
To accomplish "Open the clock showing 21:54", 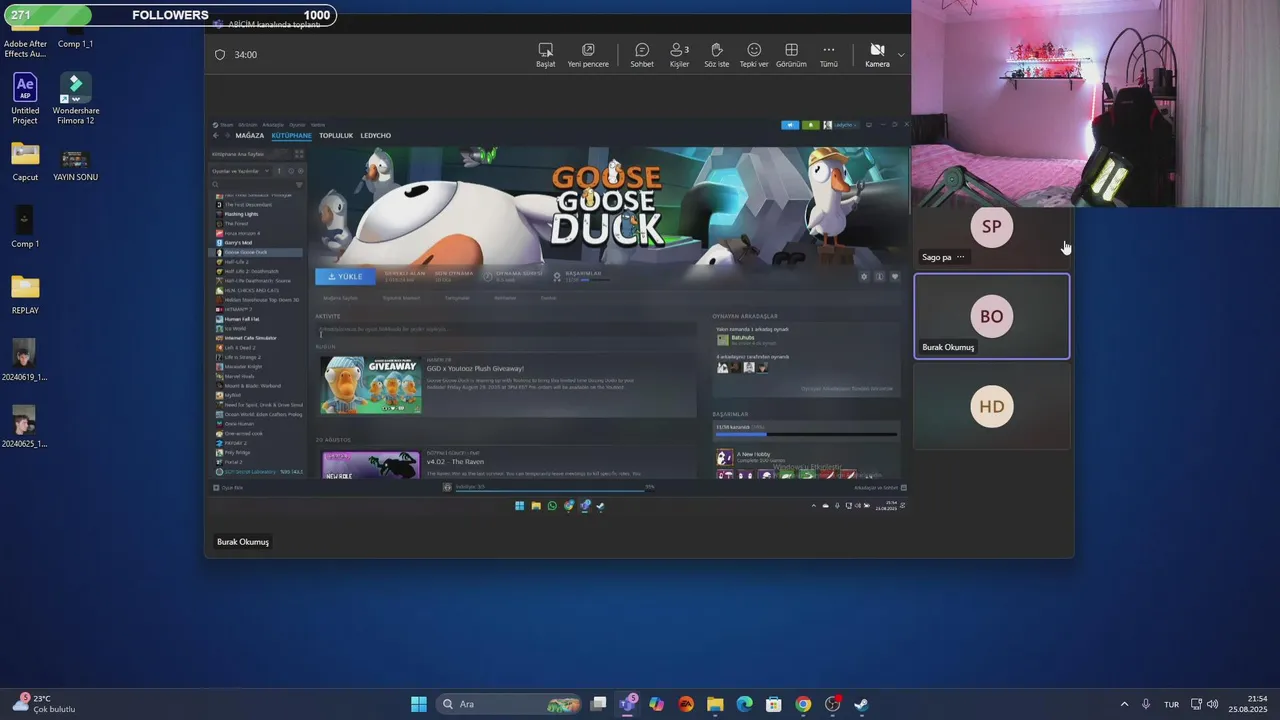I will (x=1249, y=704).
